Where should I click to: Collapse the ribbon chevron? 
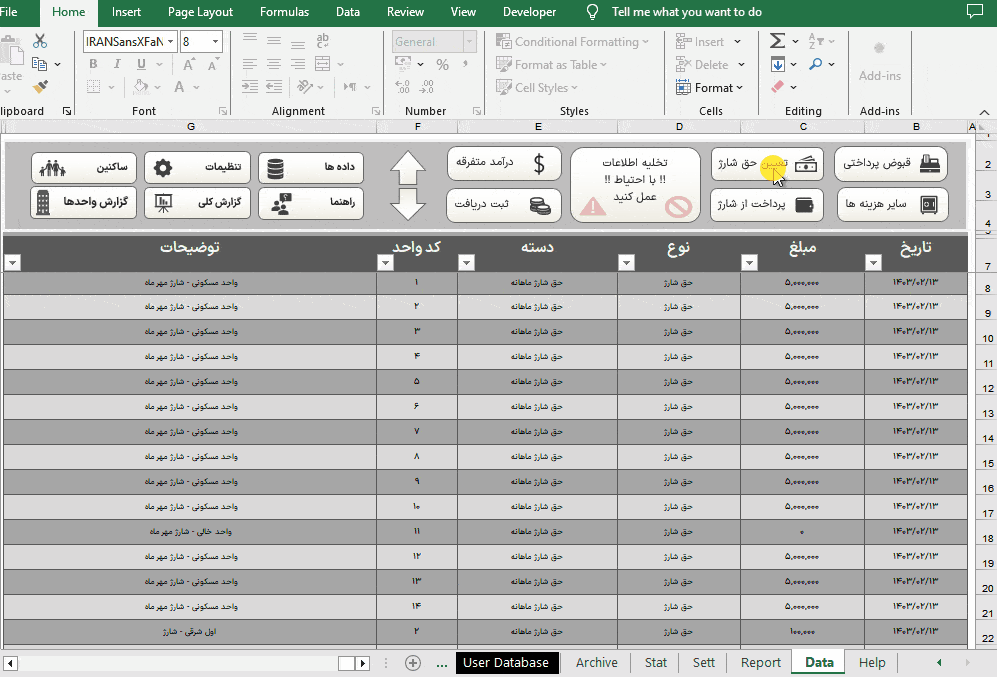(984, 112)
